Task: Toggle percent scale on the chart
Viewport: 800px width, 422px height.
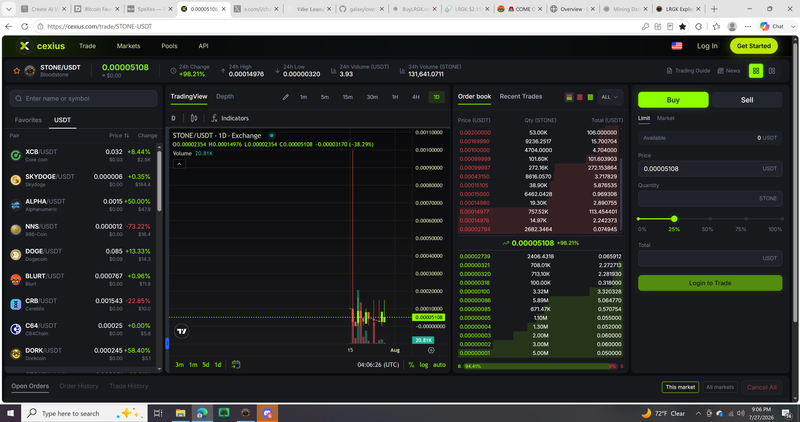Action: tap(411, 365)
